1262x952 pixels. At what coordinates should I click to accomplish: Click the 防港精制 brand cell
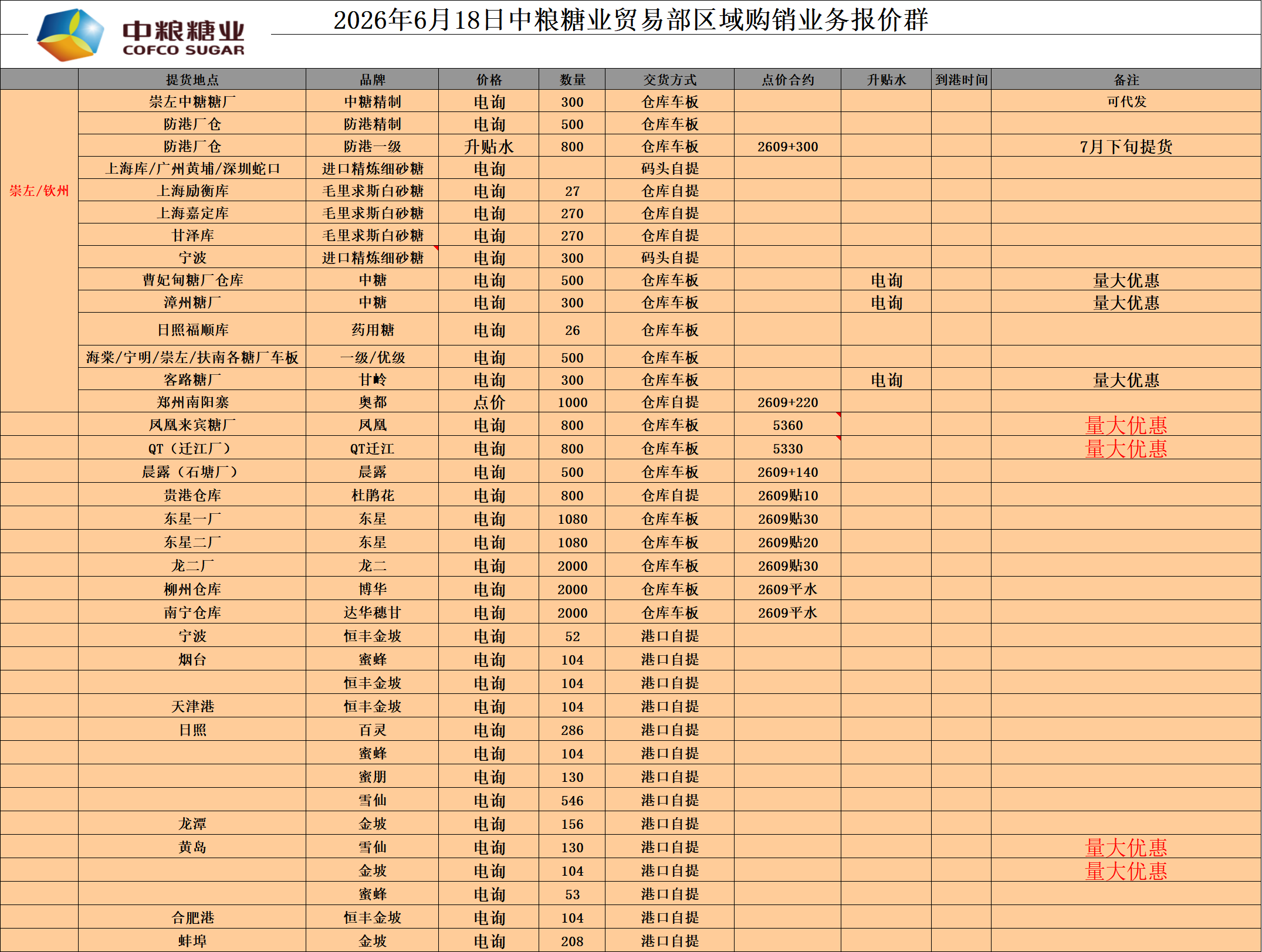pyautogui.click(x=373, y=124)
